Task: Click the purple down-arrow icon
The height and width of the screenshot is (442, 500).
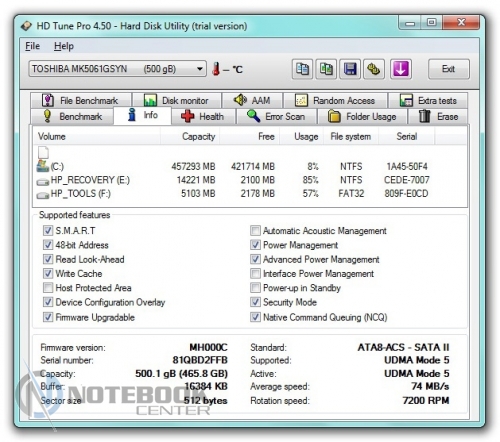Action: tap(401, 69)
